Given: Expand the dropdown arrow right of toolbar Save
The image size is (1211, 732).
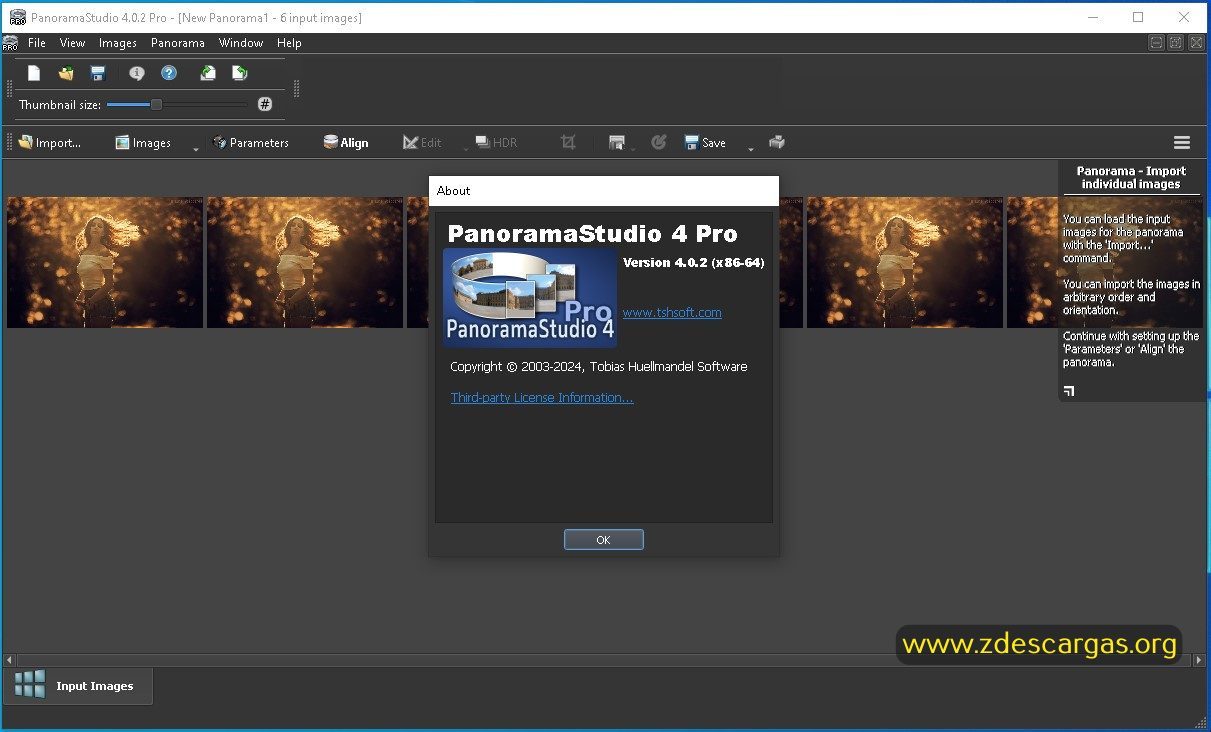Looking at the screenshot, I should pyautogui.click(x=750, y=149).
